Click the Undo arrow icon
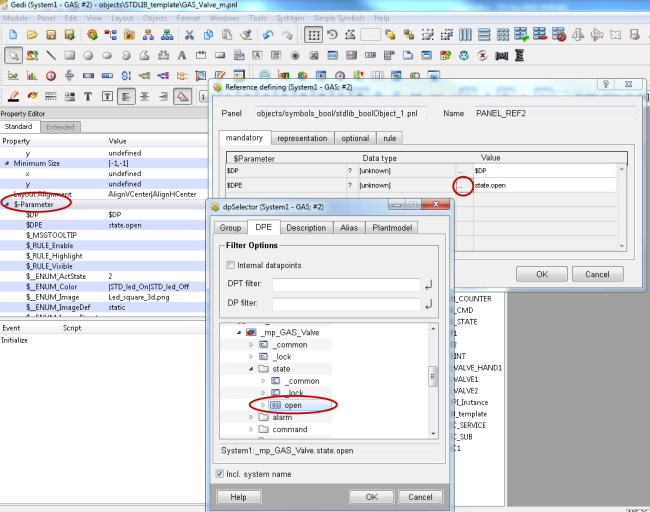Image resolution: width=650 pixels, height=512 pixels. [269, 35]
